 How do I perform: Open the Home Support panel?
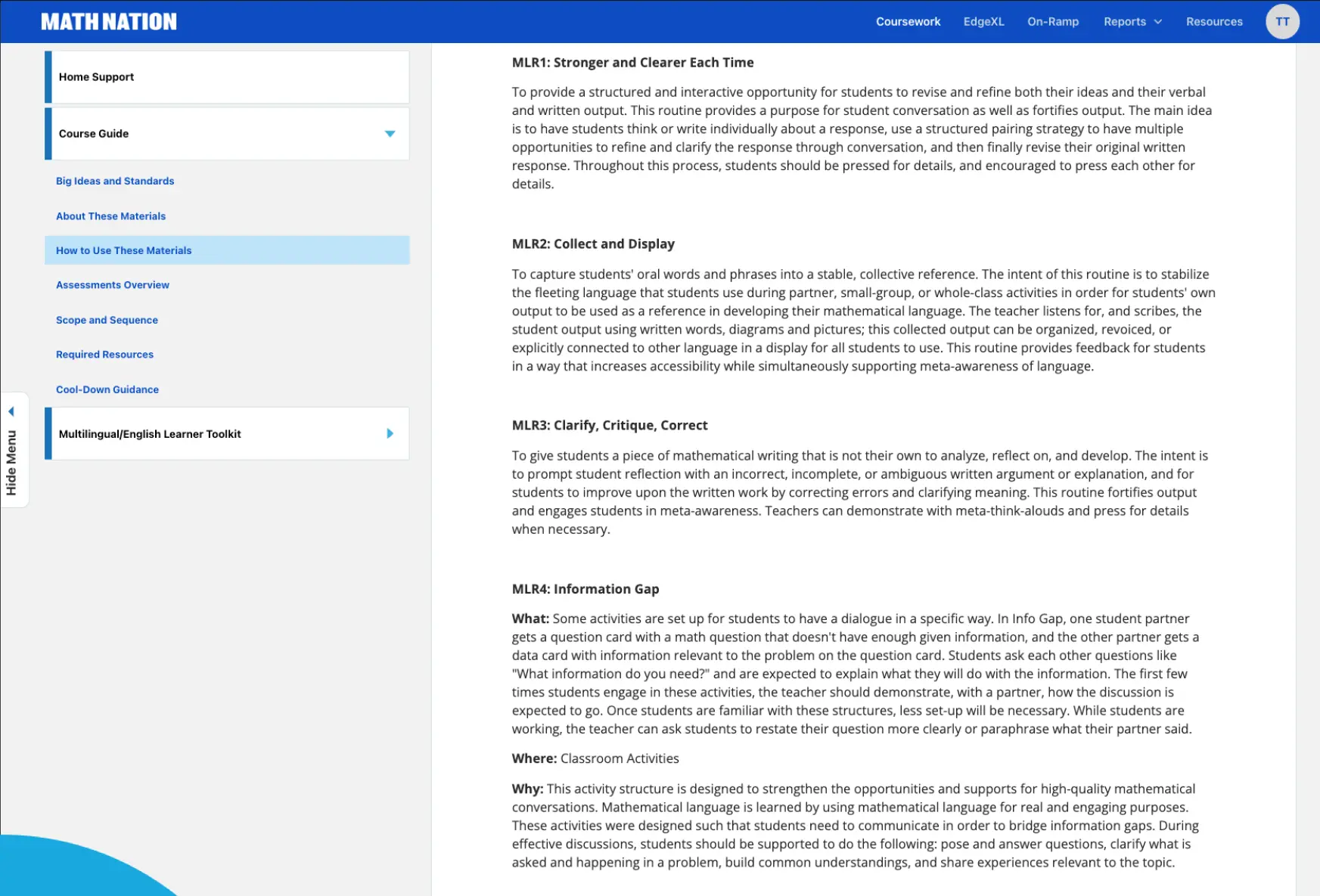coord(227,77)
